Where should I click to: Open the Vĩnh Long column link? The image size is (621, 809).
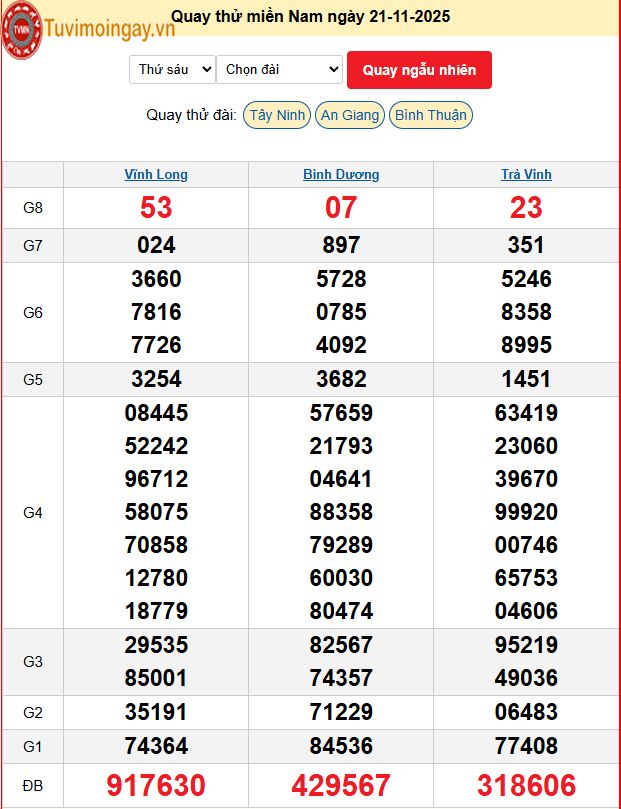(156, 174)
